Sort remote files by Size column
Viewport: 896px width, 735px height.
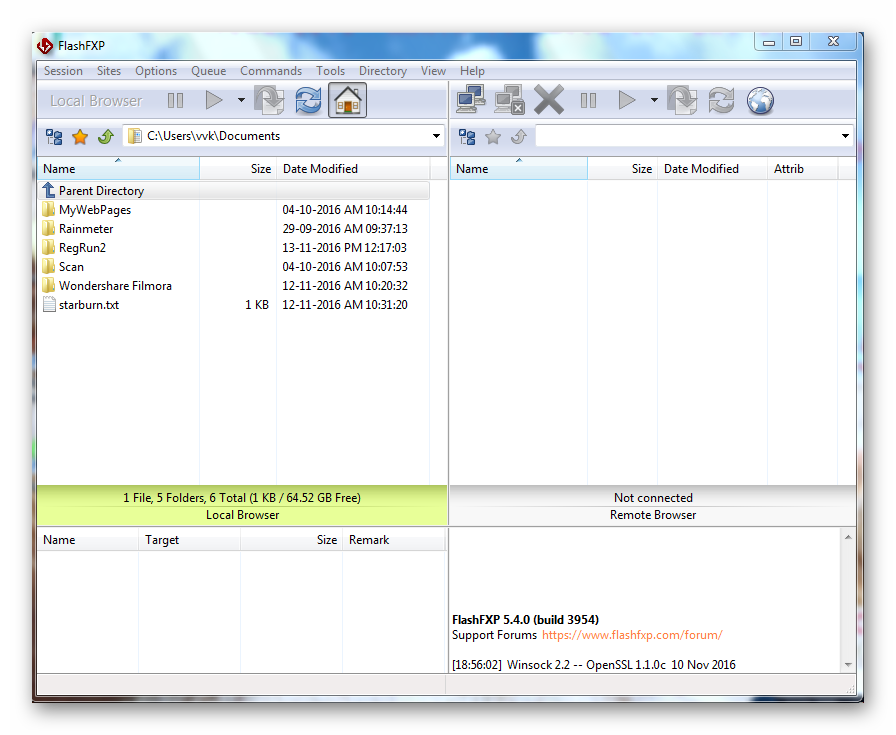(622, 169)
